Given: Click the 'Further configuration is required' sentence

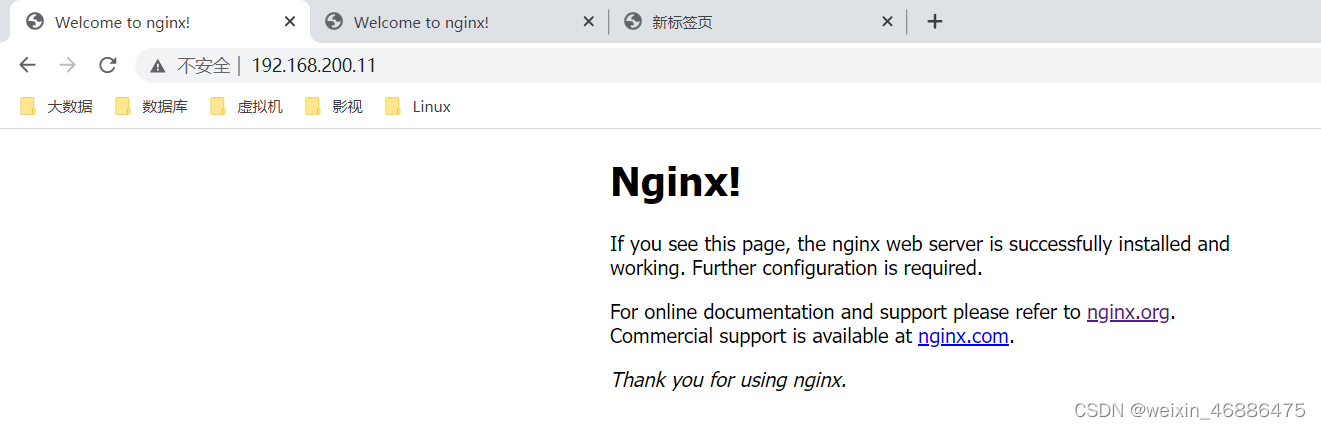Looking at the screenshot, I should 837,268.
